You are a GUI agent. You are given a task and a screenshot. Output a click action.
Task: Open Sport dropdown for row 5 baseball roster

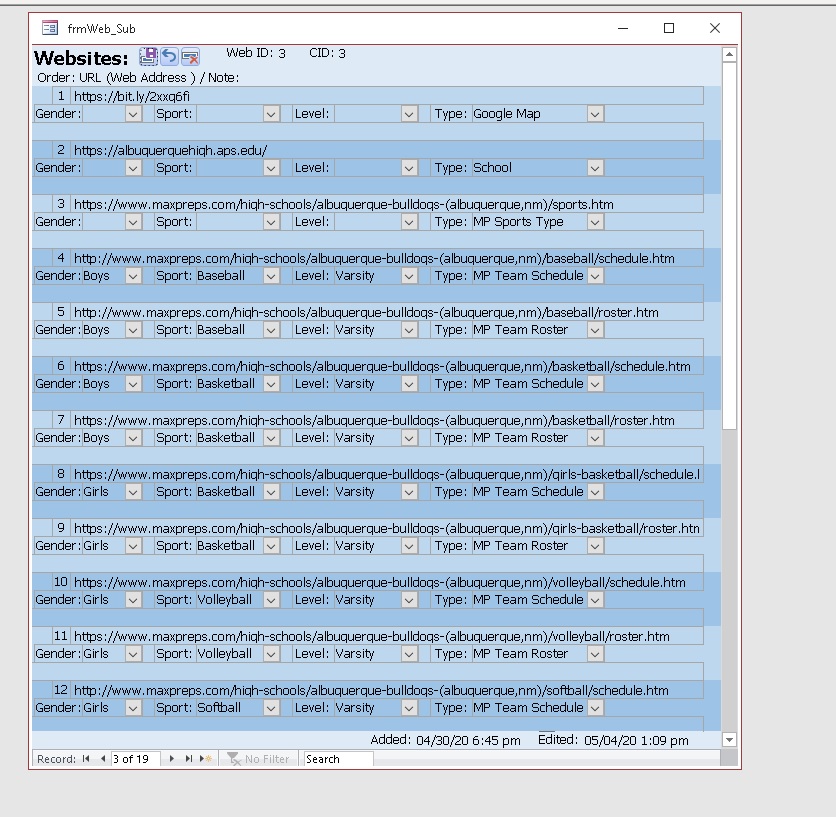271,330
